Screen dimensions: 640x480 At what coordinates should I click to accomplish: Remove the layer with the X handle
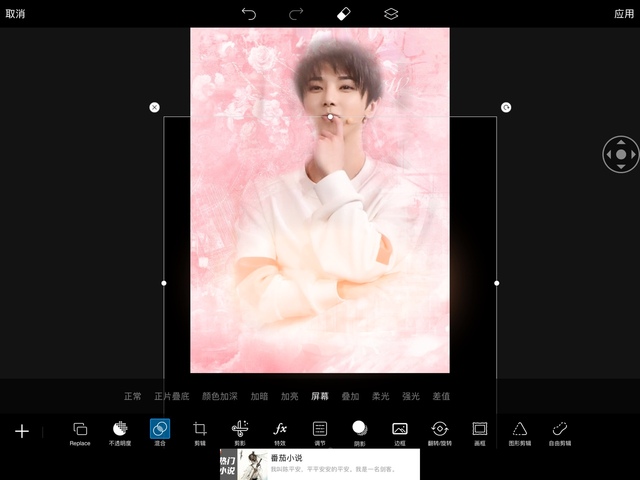click(154, 107)
